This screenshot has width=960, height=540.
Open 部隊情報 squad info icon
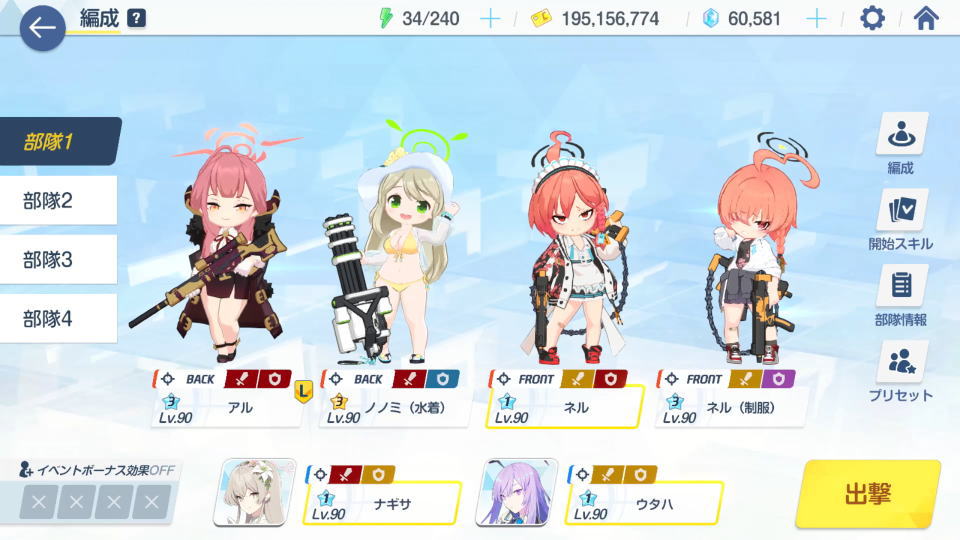(x=901, y=285)
